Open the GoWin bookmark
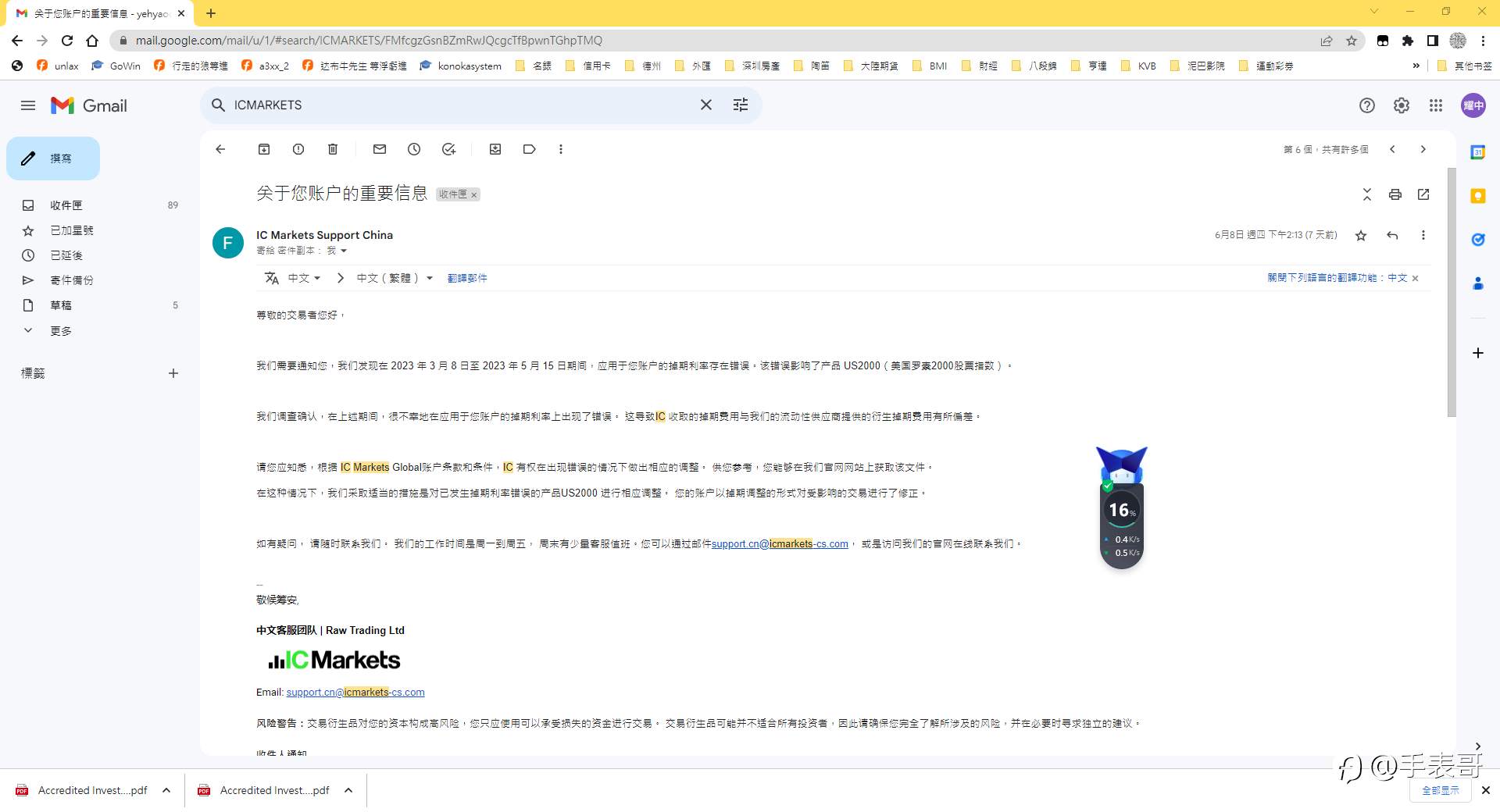 (116, 66)
